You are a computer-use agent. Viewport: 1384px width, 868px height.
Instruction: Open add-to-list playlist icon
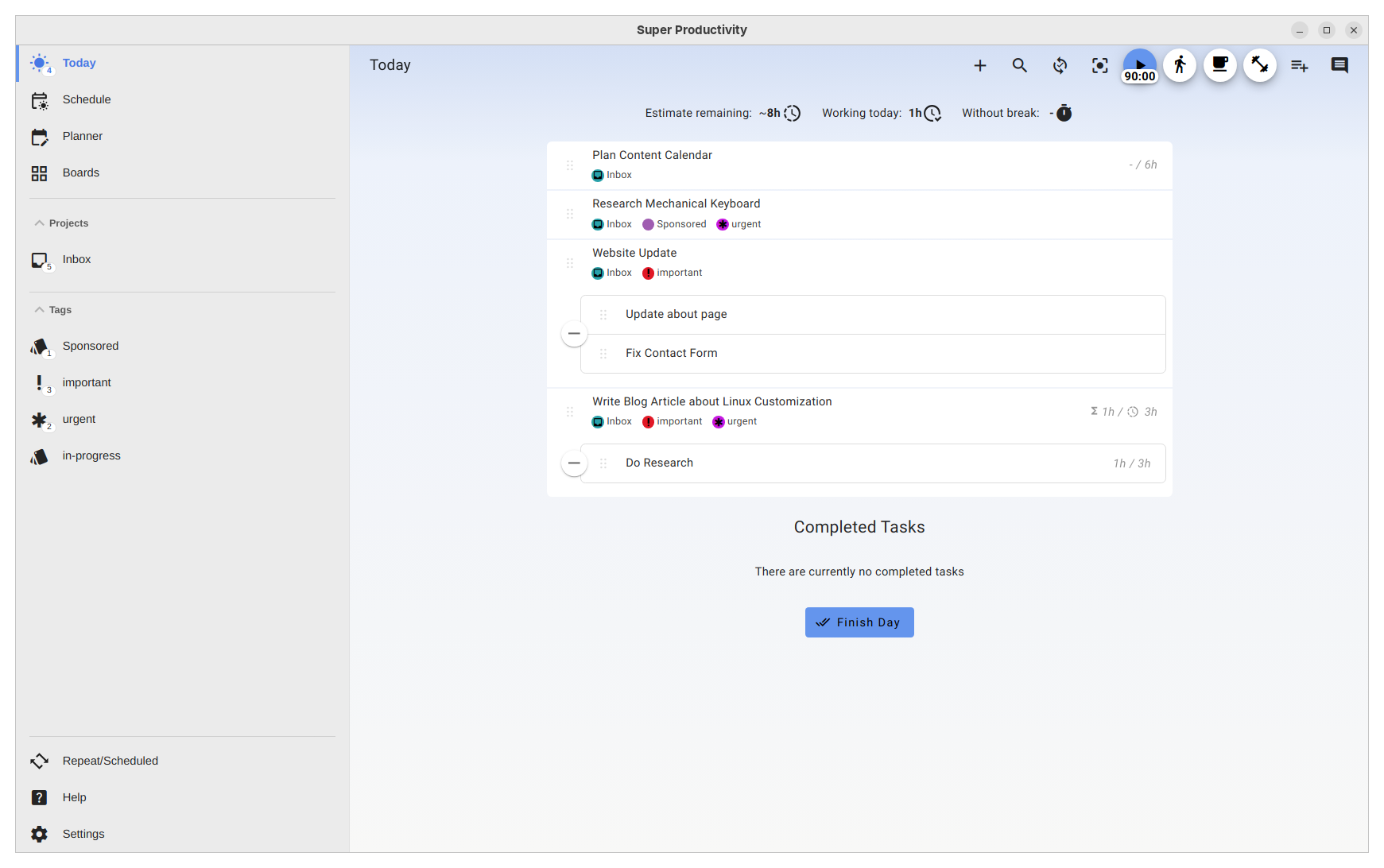coord(1300,66)
